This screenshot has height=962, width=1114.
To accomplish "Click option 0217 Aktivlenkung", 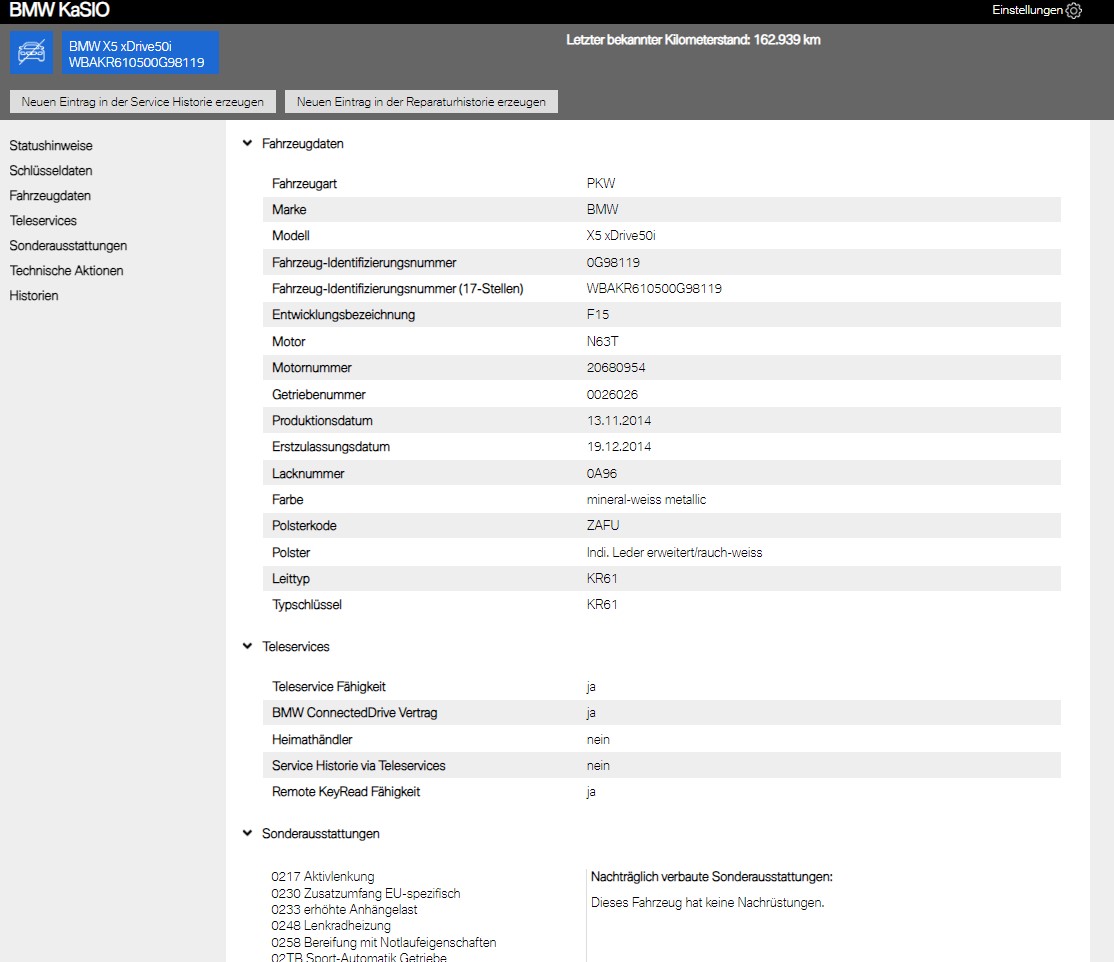I will click(x=323, y=877).
